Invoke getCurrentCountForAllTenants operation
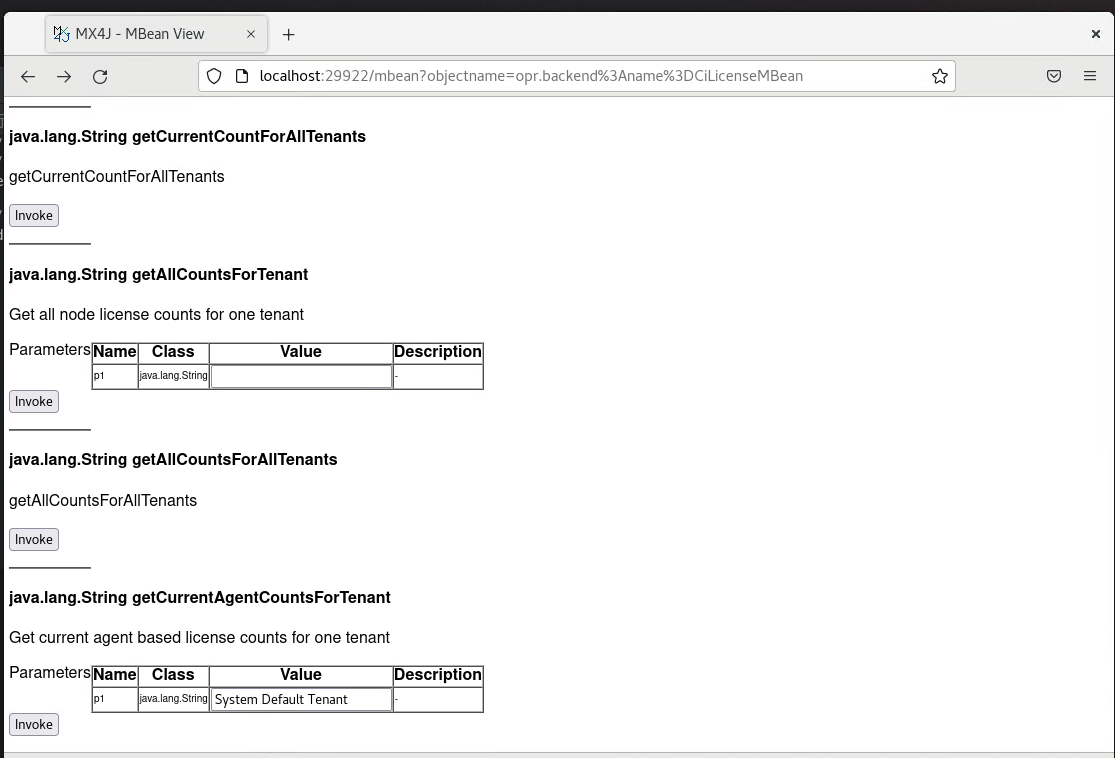 tap(33, 215)
